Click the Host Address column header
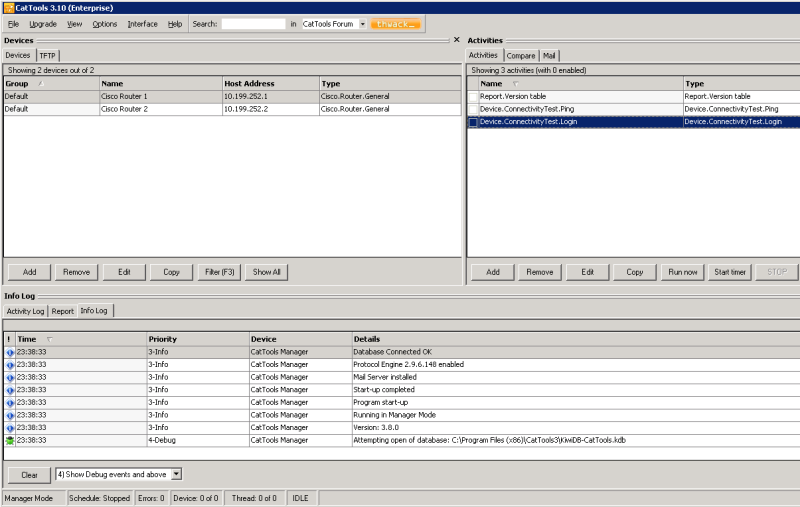The width and height of the screenshot is (800, 507). [x=271, y=84]
